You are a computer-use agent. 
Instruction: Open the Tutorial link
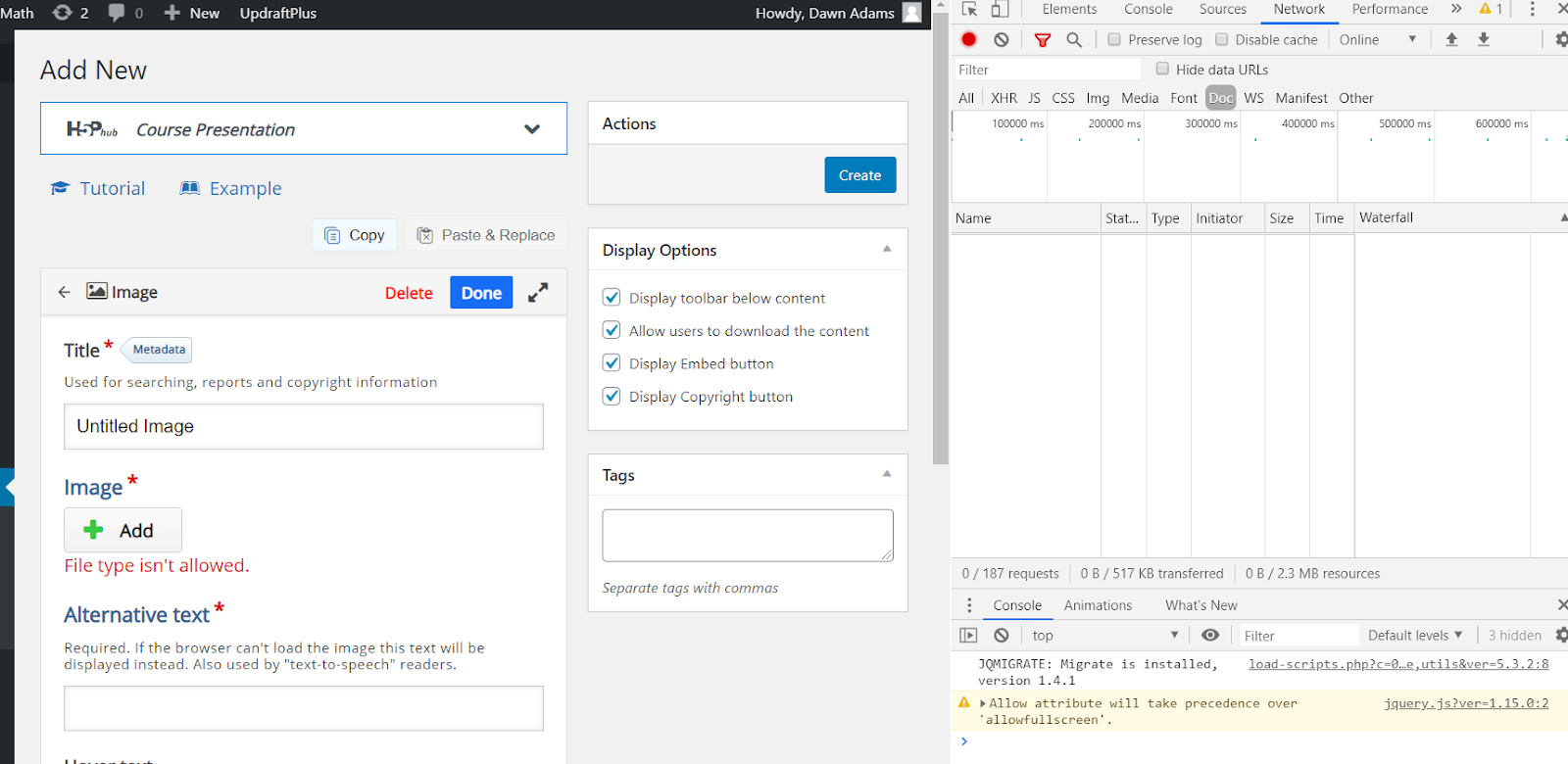[98, 188]
